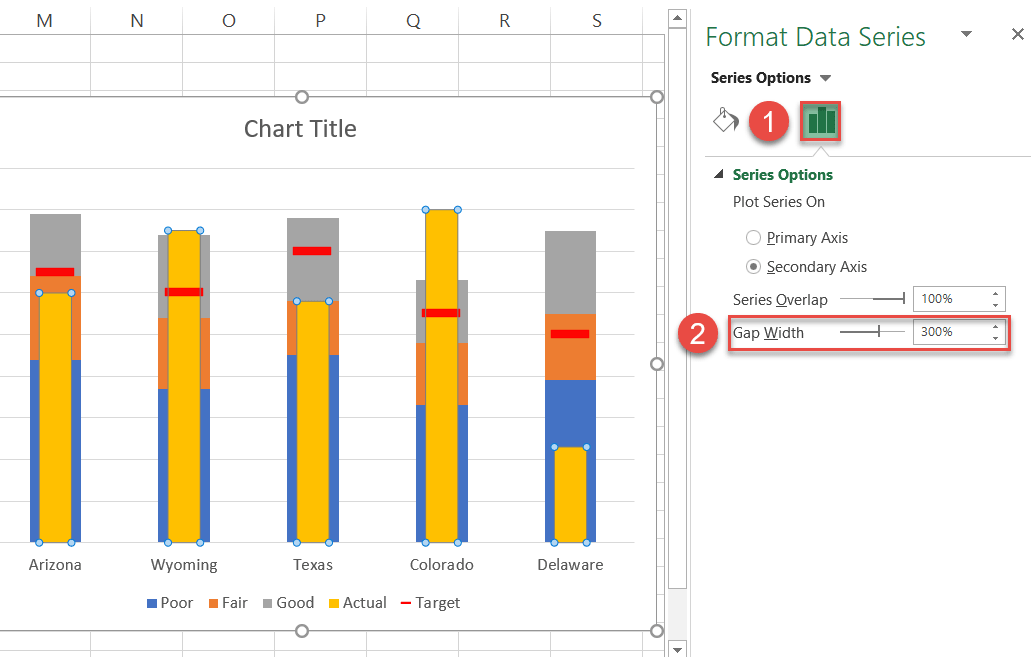Click the Gap Width value field
Screen dimensions: 1034x657
[949, 332]
